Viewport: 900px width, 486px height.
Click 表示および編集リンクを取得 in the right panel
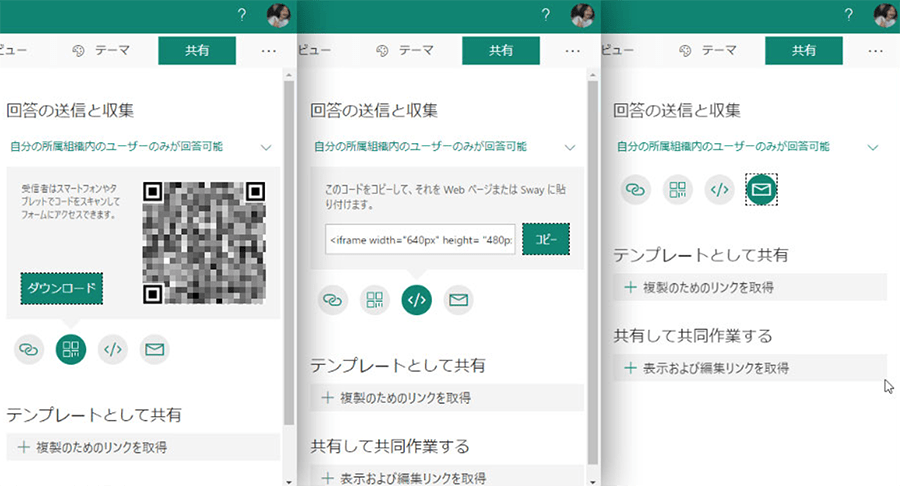point(750,368)
